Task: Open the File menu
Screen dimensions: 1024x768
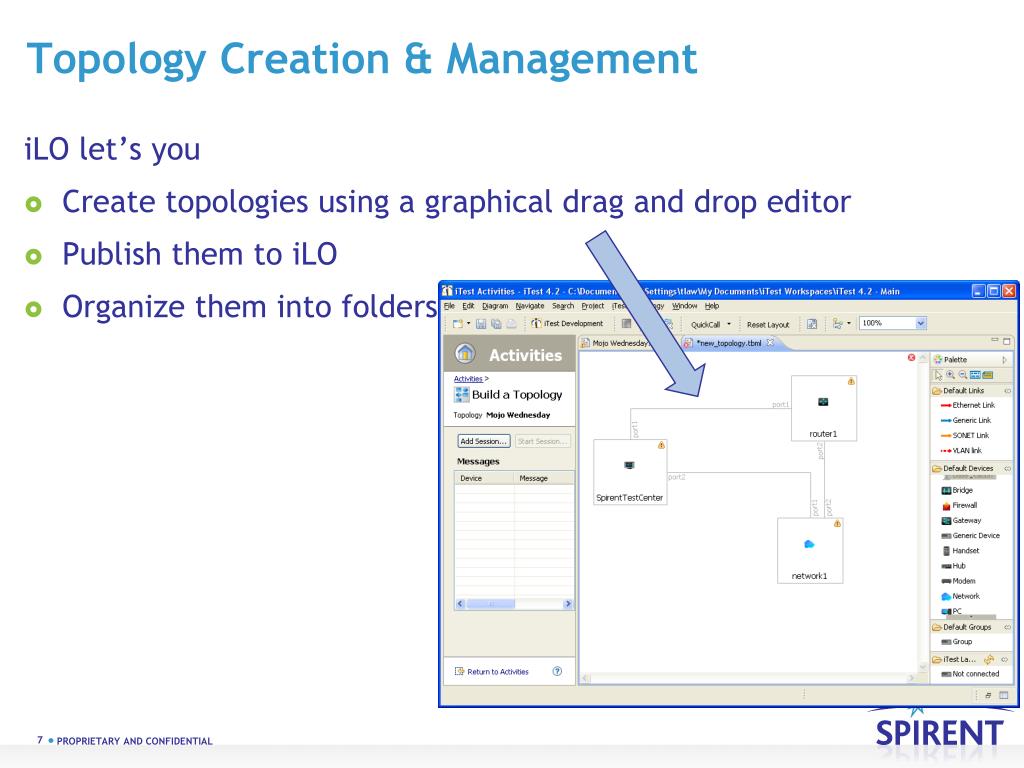Action: click(449, 306)
